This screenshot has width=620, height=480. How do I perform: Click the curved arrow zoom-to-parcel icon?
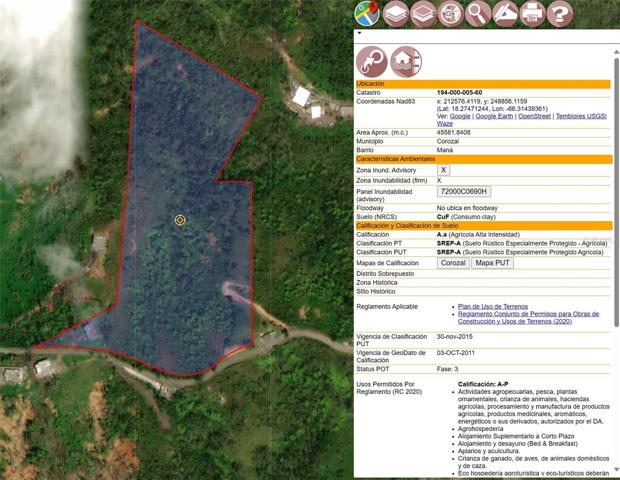point(372,62)
